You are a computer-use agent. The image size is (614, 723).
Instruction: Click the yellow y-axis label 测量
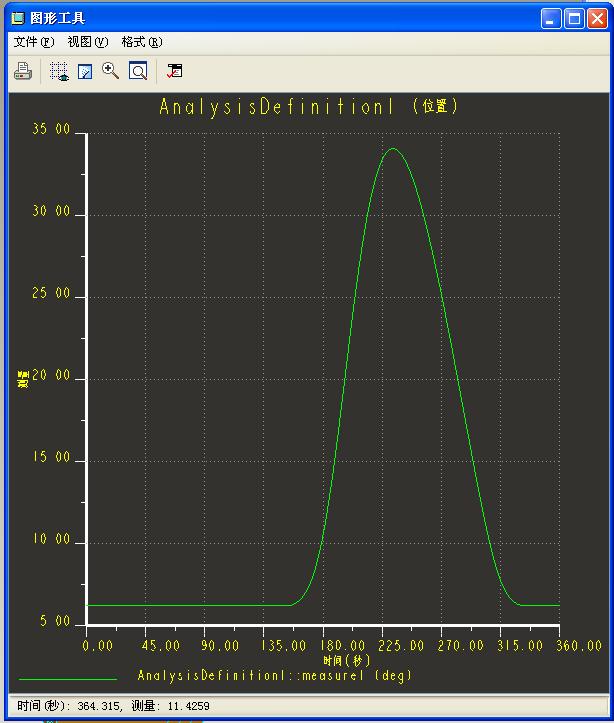(23, 379)
